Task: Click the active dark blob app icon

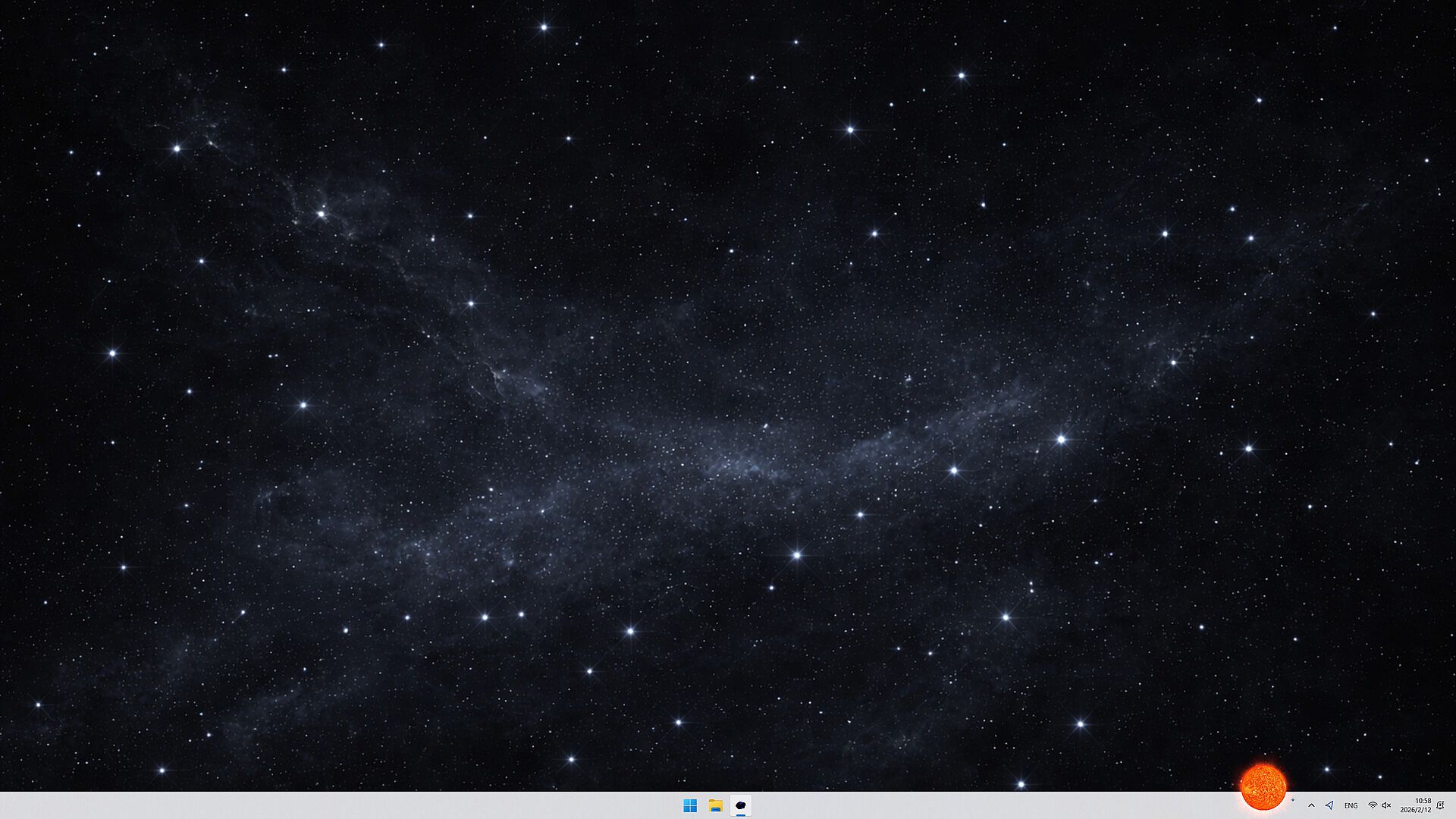Action: (741, 805)
